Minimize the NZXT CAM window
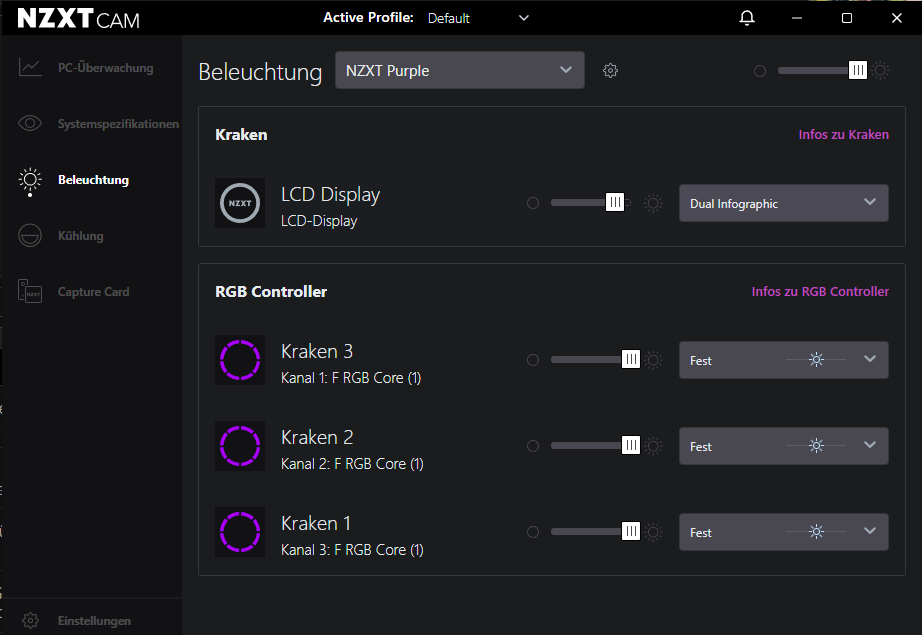Screen dimensions: 922x635 [x=797, y=18]
